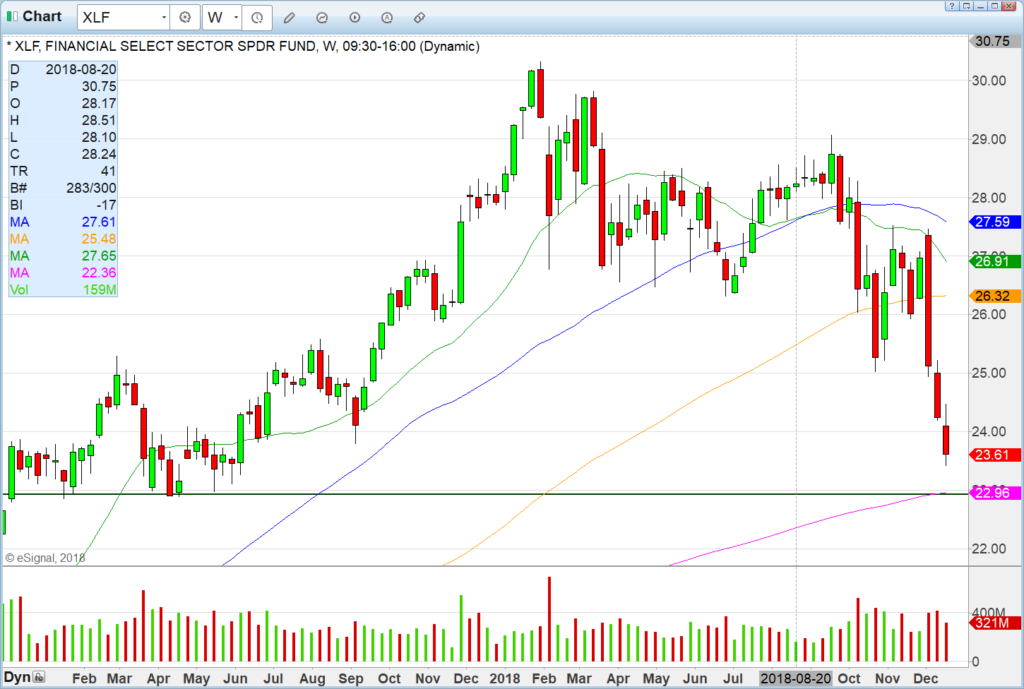Click the Vol value 159M
The height and width of the screenshot is (689, 1024).
coord(100,289)
